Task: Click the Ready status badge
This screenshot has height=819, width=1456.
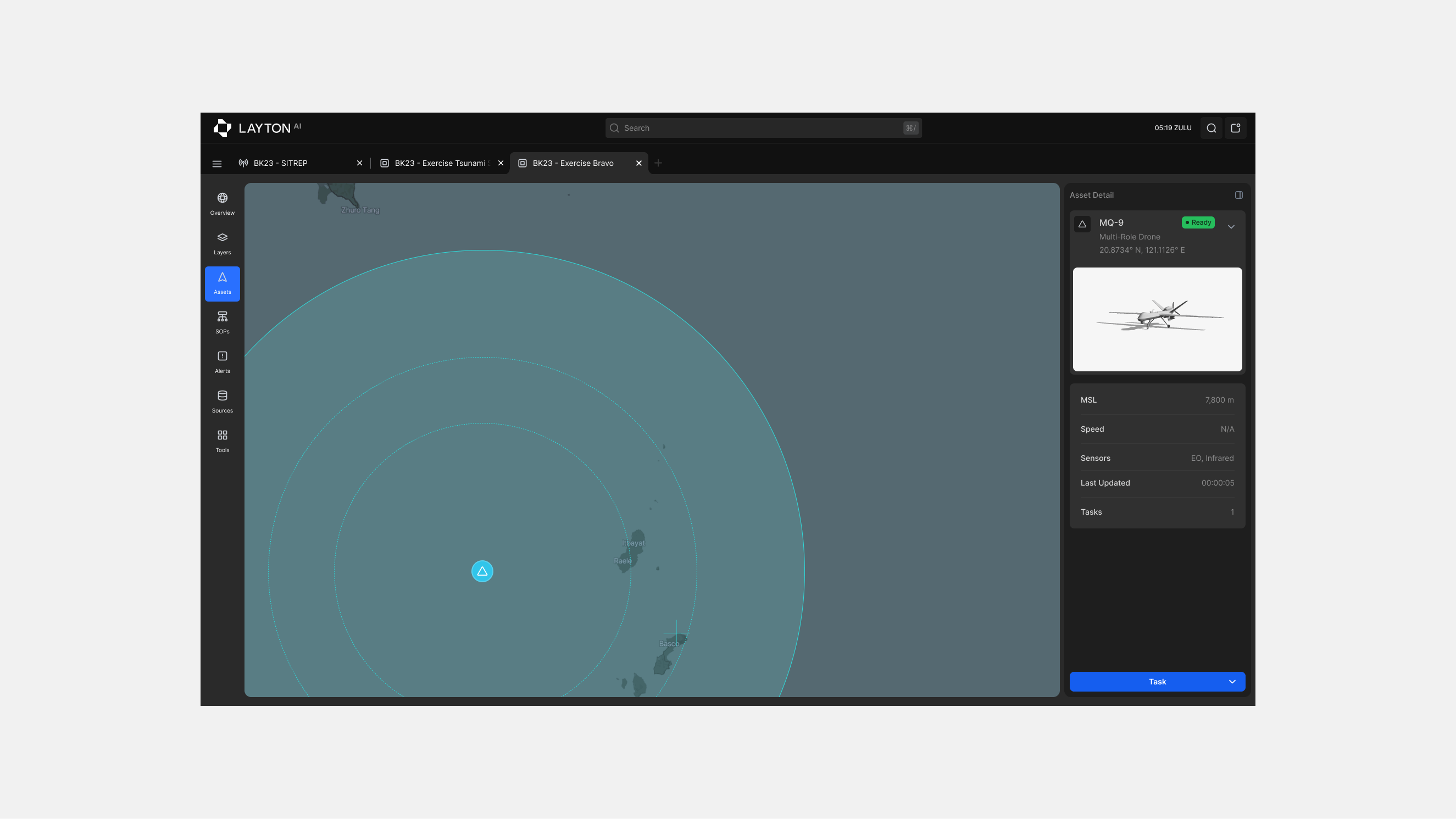Action: pyautogui.click(x=1198, y=222)
